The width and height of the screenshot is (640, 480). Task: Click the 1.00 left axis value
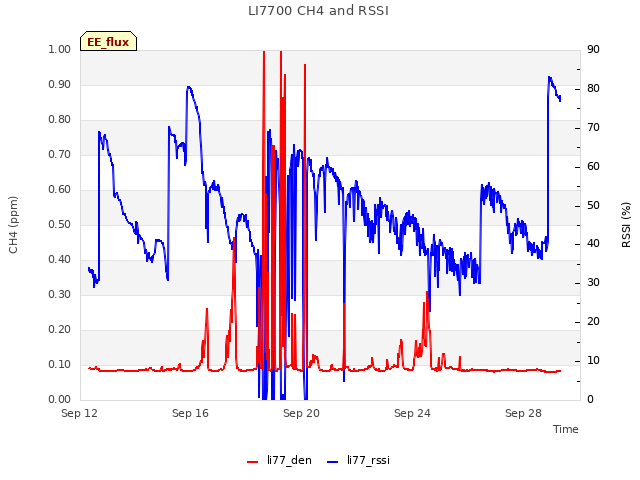tap(60, 49)
